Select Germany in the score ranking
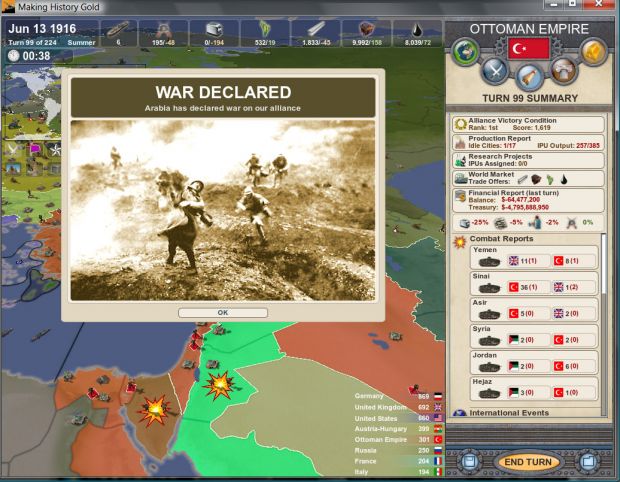The height and width of the screenshot is (482, 620). click(x=398, y=396)
